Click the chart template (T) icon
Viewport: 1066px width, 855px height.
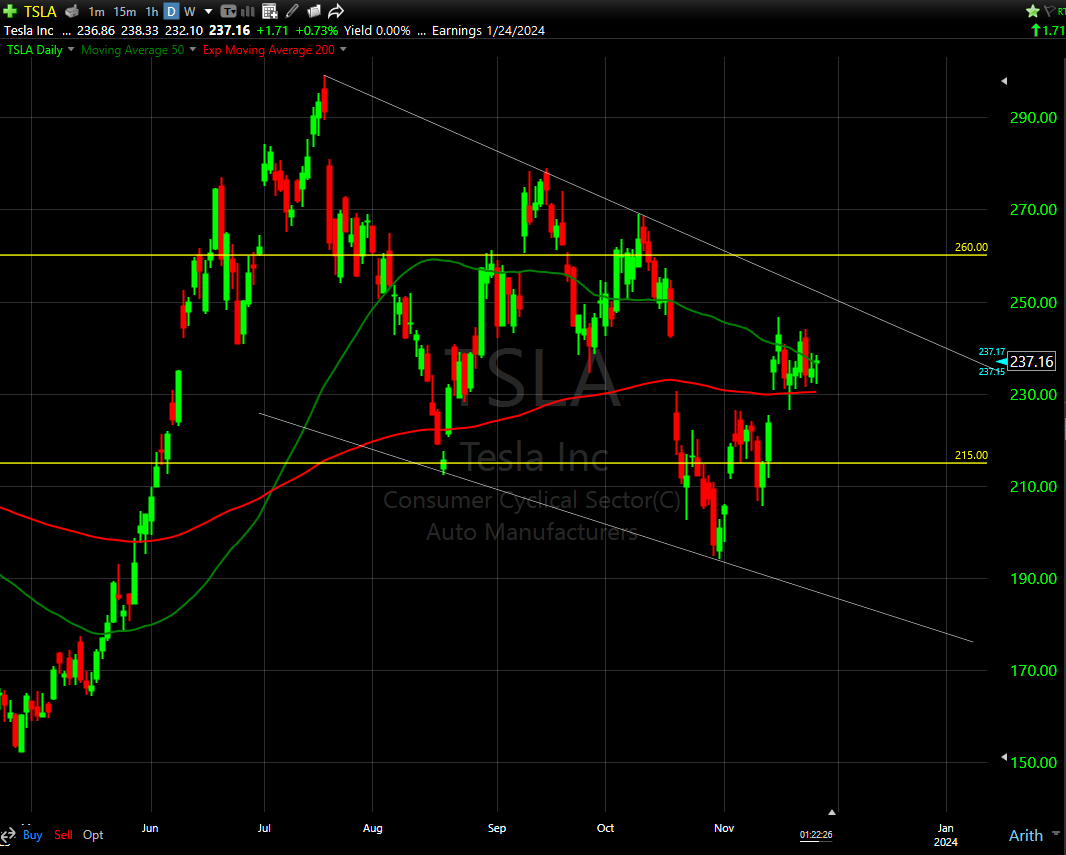pos(228,12)
